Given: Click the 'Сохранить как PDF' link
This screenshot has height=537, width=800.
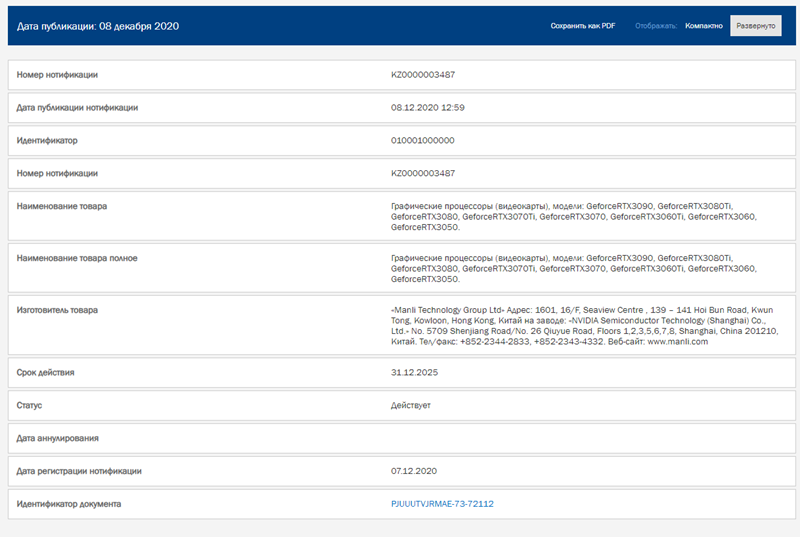Looking at the screenshot, I should click(582, 26).
